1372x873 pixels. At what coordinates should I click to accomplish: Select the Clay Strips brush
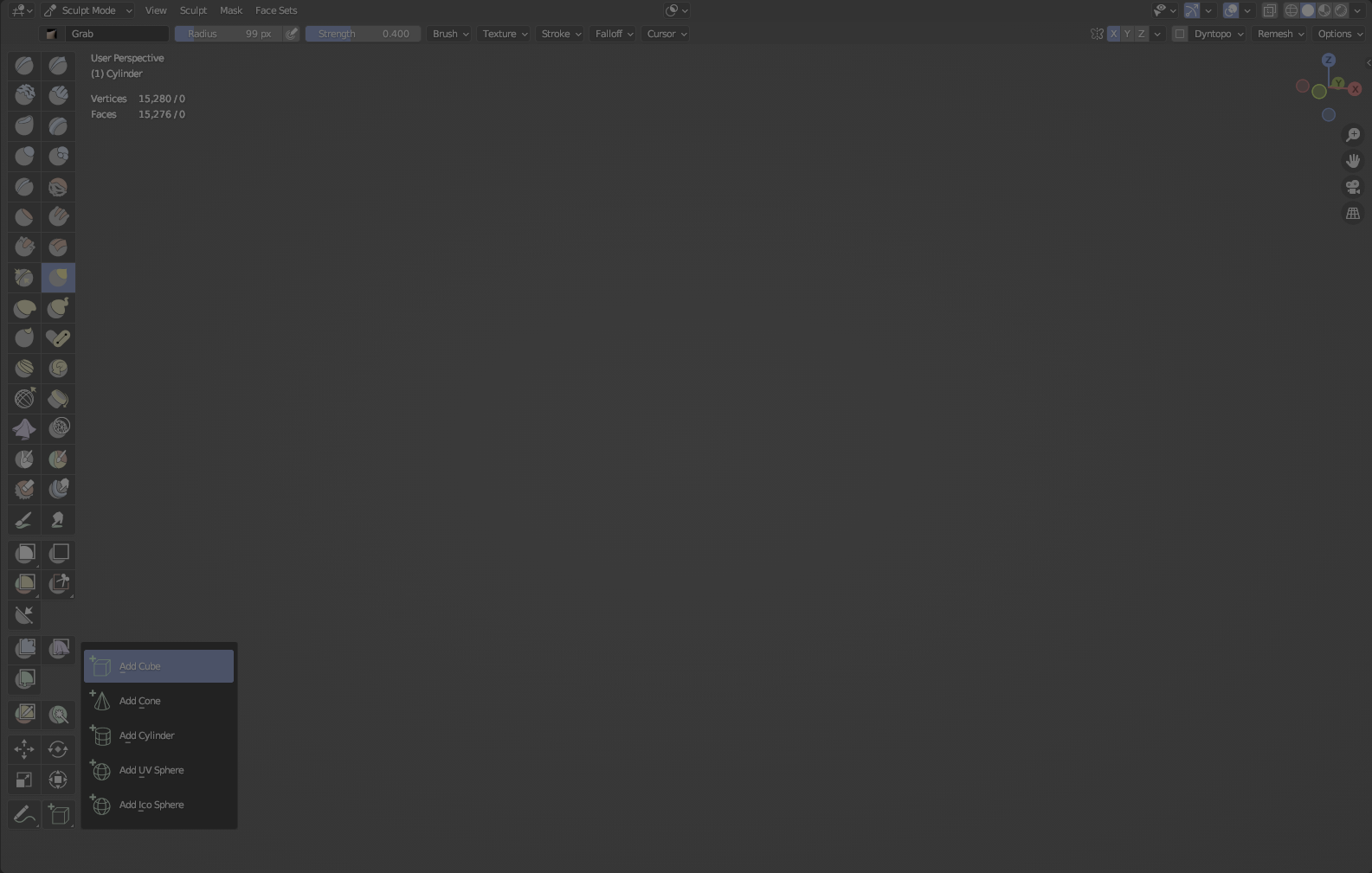pyautogui.click(x=58, y=95)
